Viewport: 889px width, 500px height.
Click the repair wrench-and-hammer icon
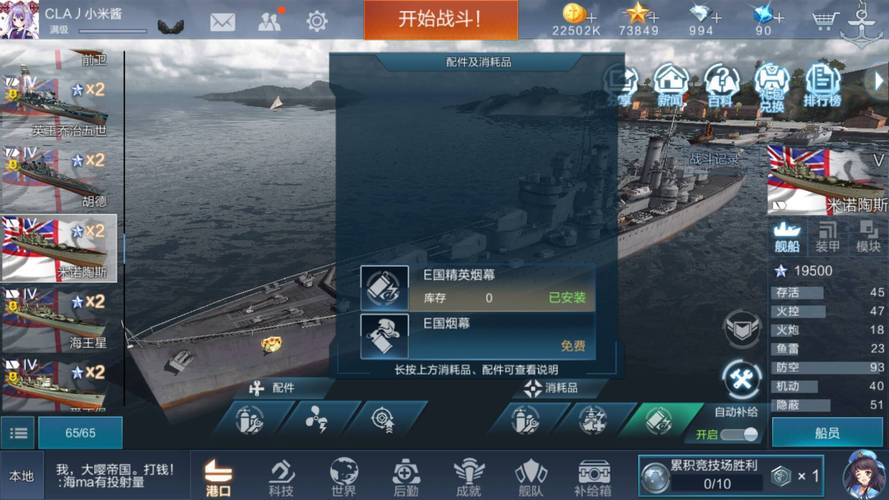pos(742,379)
